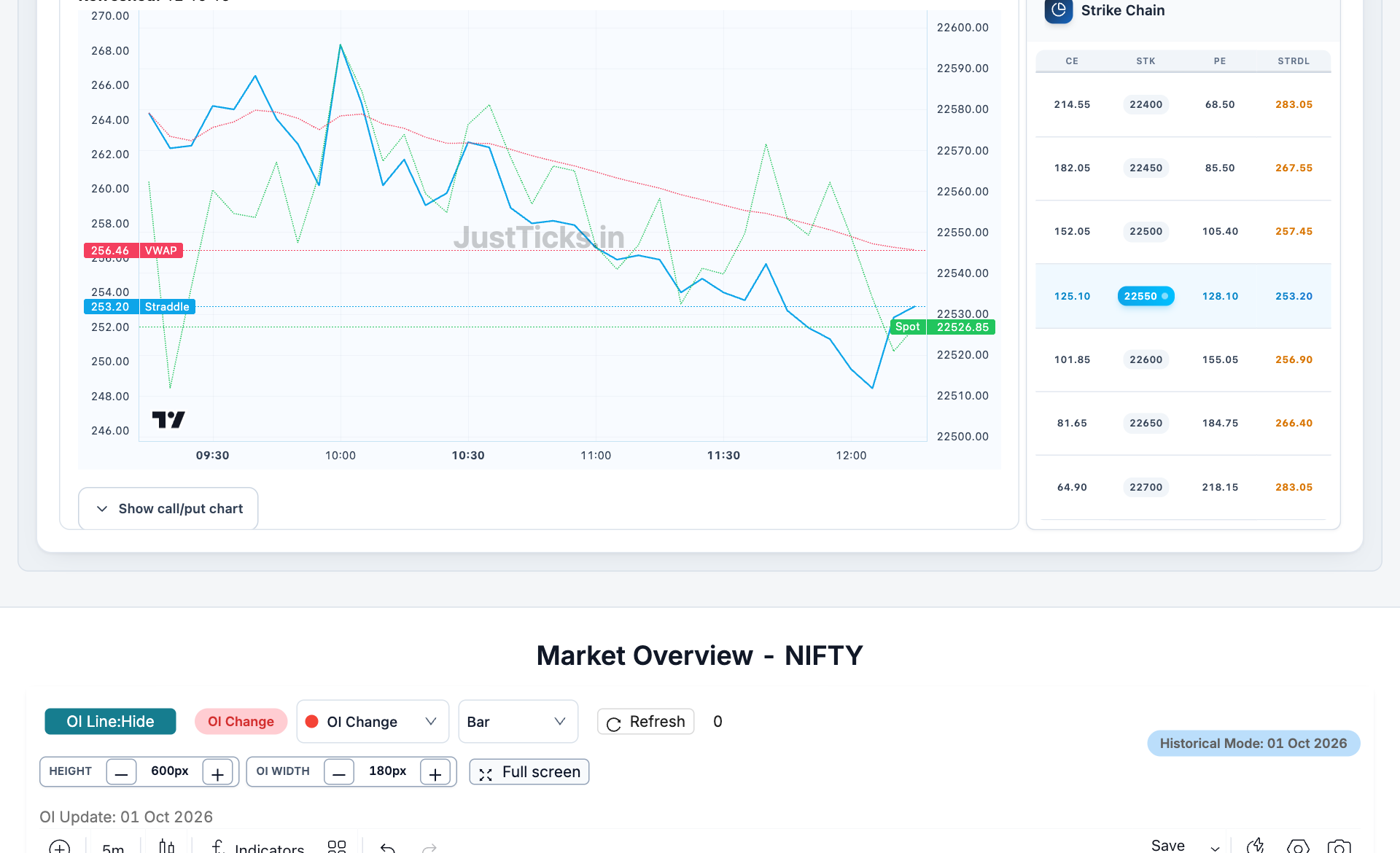
Task: Click the refresh circular arrow icon
Action: (614, 723)
